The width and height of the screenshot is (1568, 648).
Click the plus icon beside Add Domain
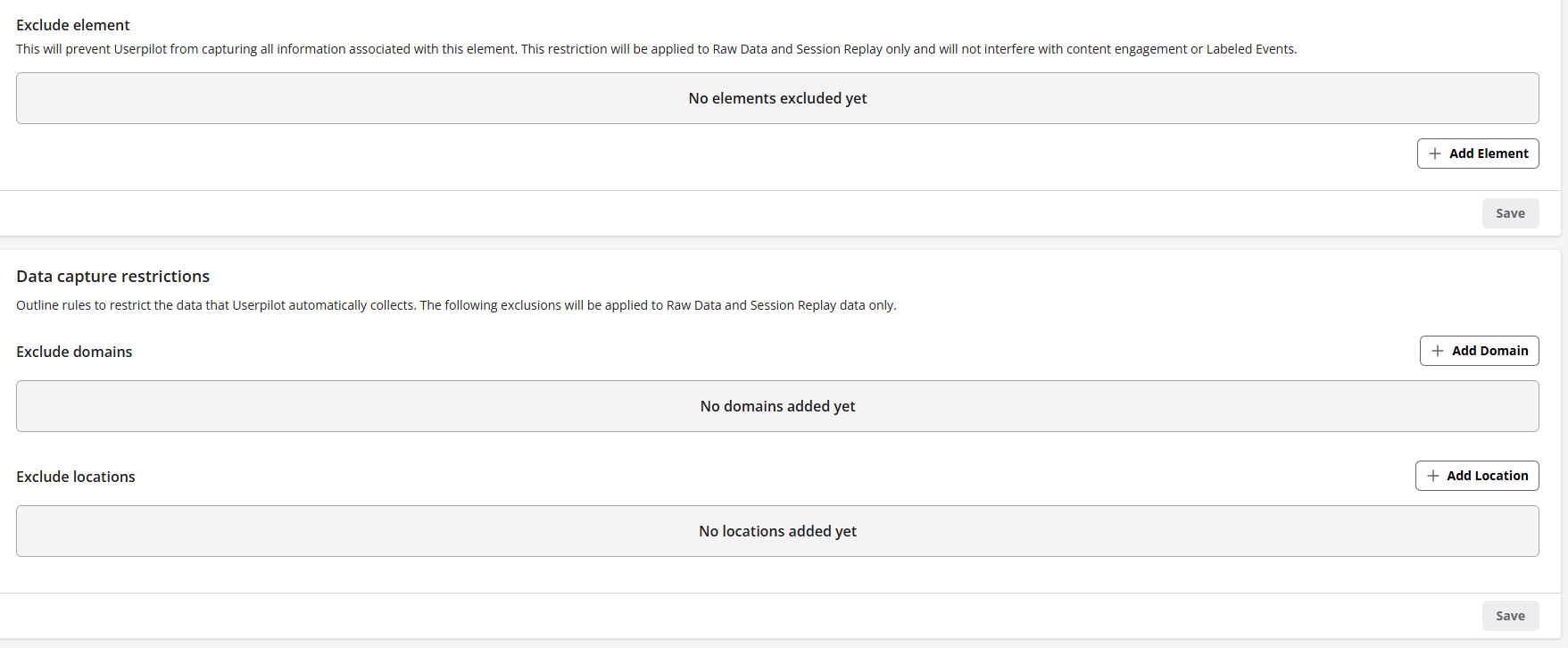click(1438, 351)
